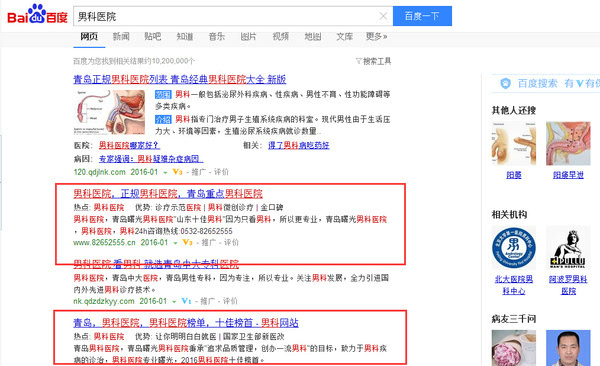
Task: Clear search box with X icon
Action: click(x=383, y=16)
